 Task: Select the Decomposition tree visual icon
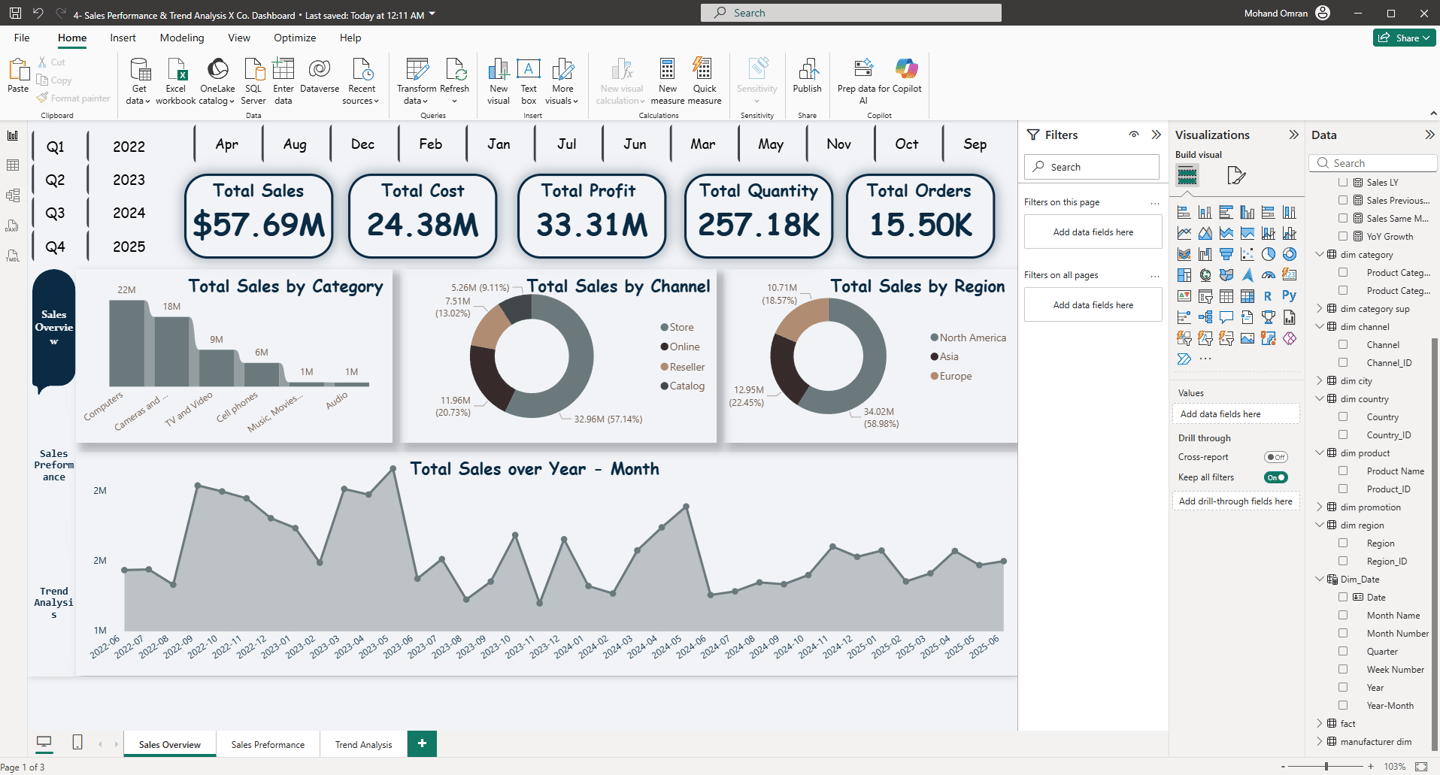(x=1205, y=317)
